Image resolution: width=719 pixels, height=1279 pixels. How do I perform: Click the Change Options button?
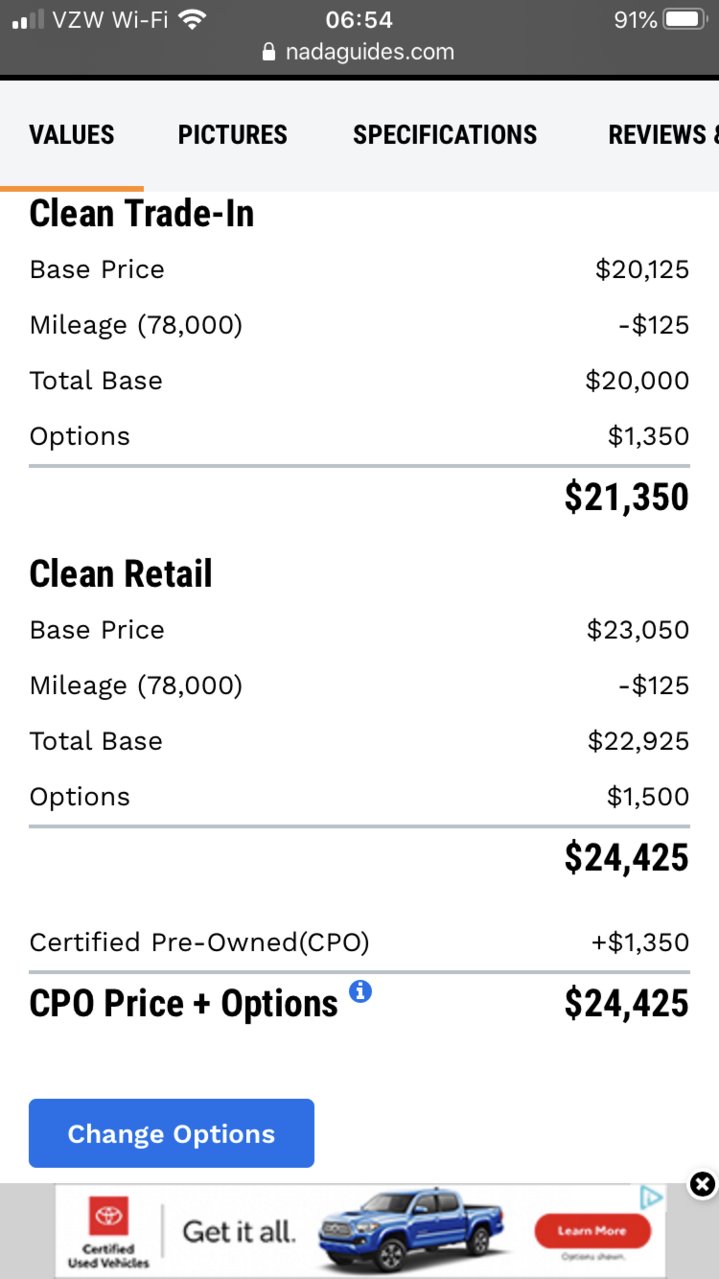171,1133
